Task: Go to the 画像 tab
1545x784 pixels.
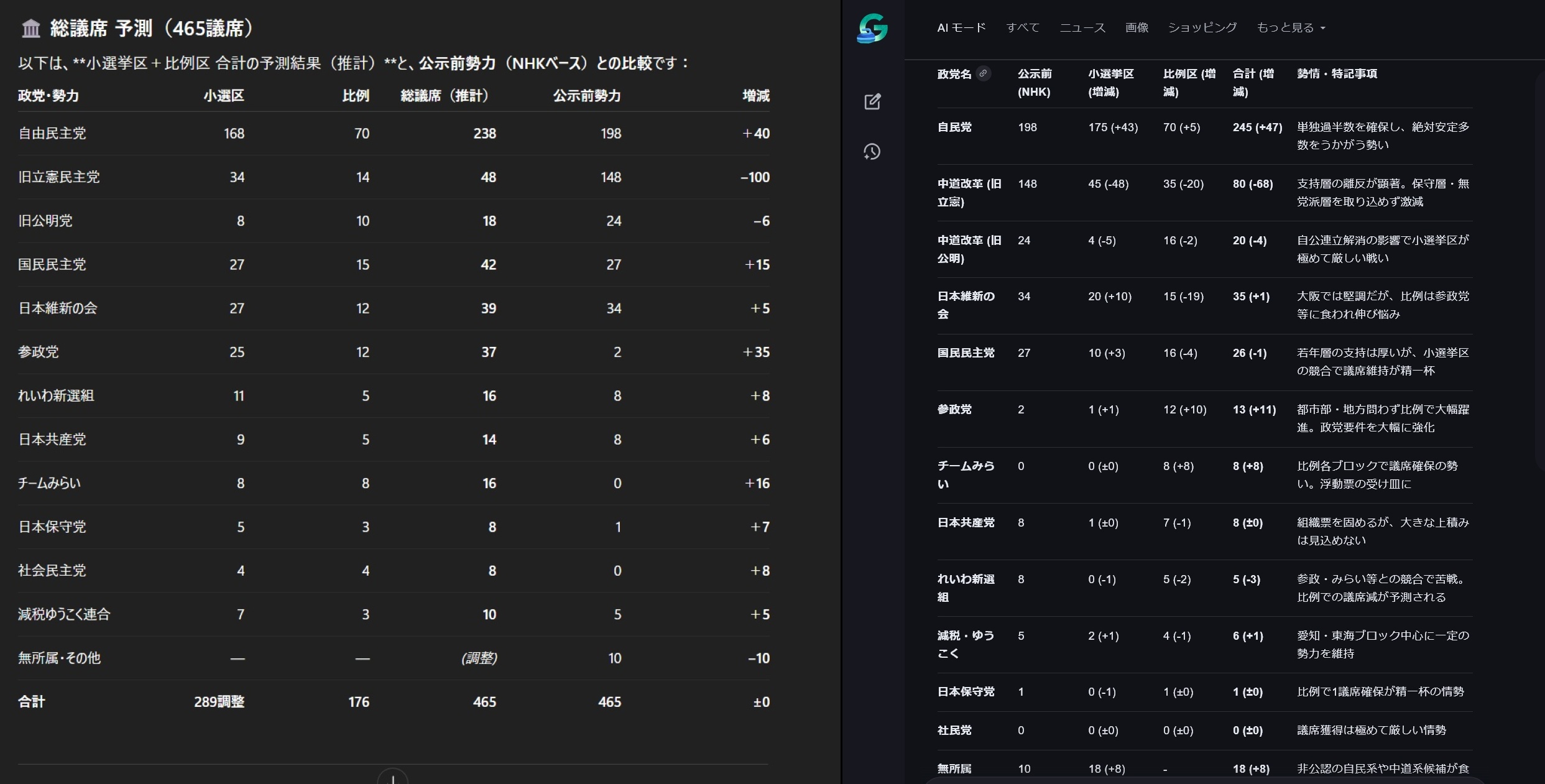Action: tap(1137, 27)
